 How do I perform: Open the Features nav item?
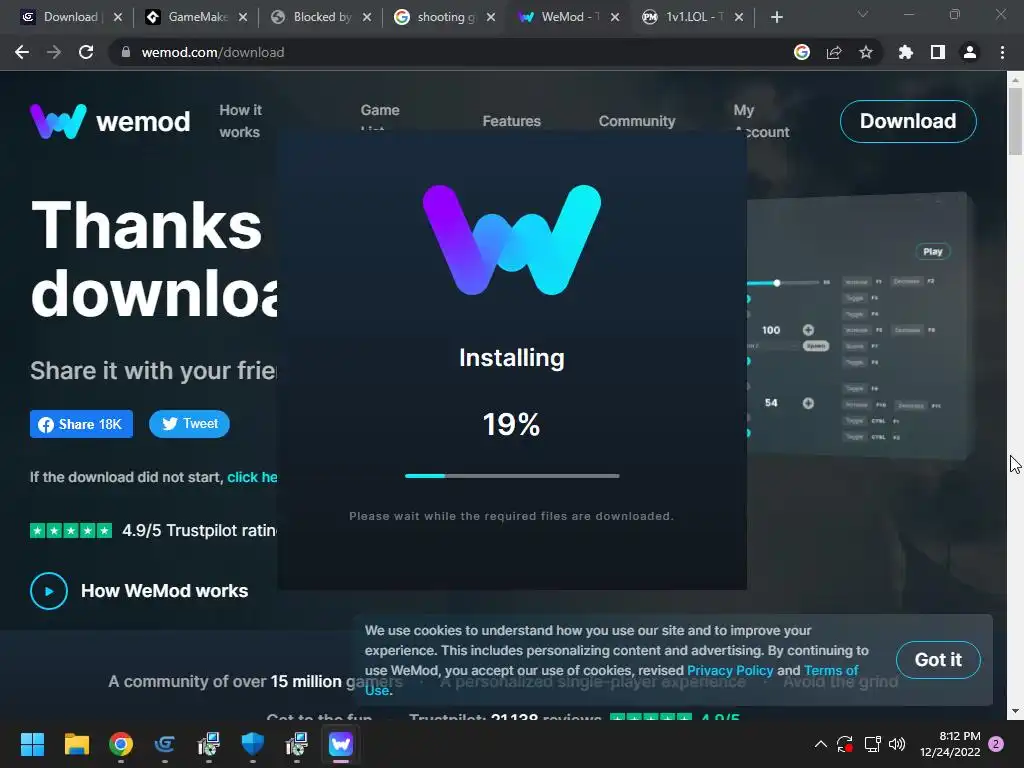[511, 121]
